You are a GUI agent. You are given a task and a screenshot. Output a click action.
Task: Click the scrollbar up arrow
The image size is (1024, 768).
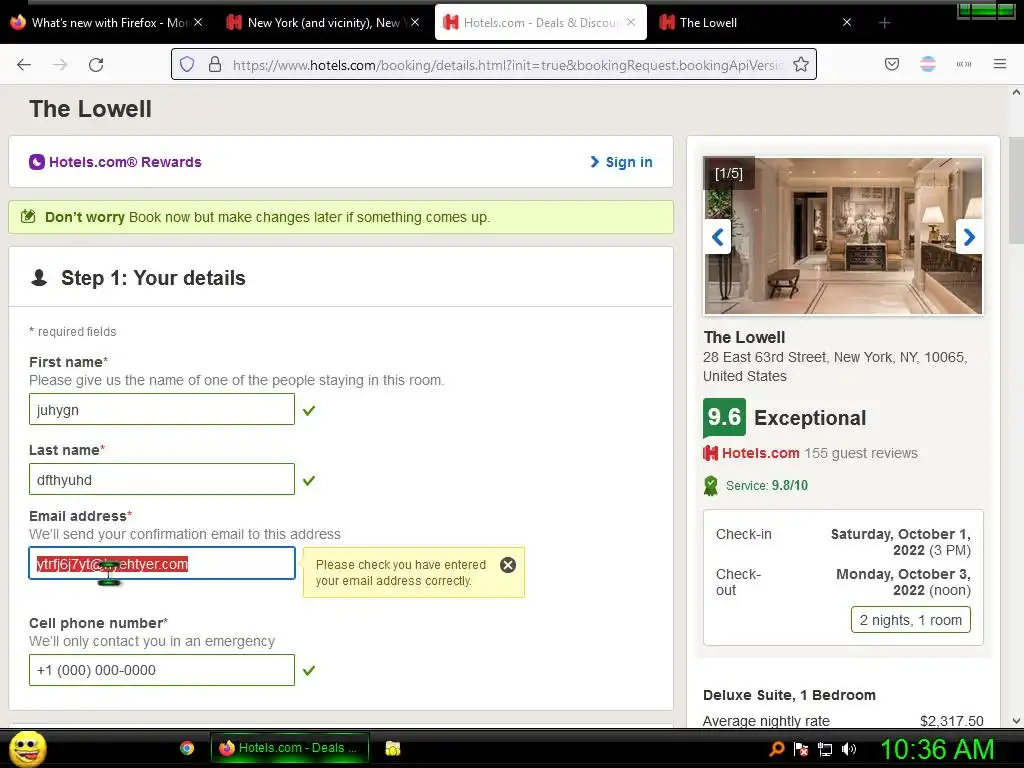point(1016,92)
